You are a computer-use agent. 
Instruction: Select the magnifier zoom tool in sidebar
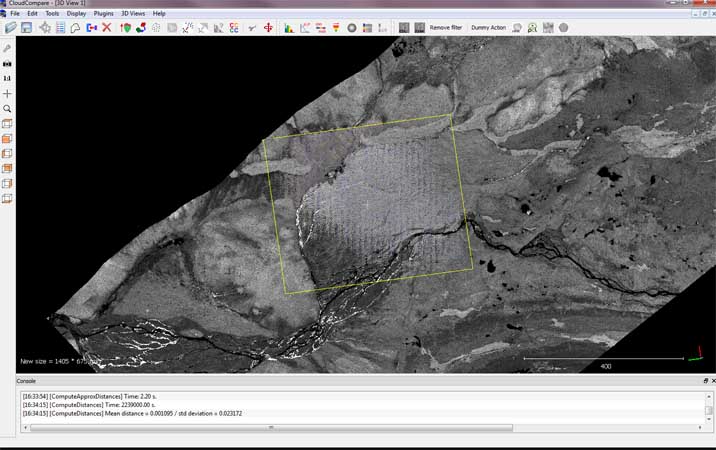(x=7, y=108)
